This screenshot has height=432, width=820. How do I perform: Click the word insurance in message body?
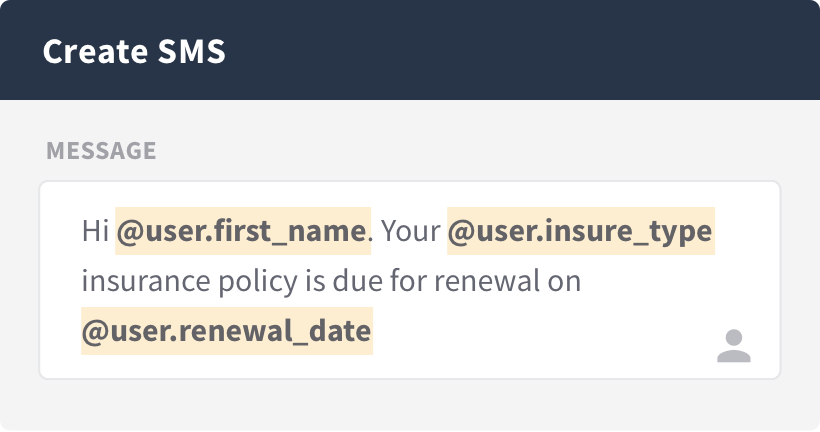click(146, 281)
